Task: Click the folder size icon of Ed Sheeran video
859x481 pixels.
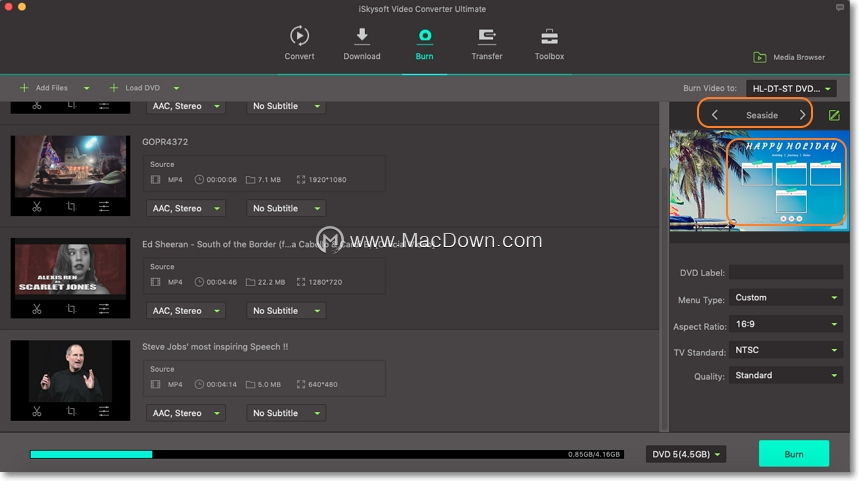Action: point(250,282)
